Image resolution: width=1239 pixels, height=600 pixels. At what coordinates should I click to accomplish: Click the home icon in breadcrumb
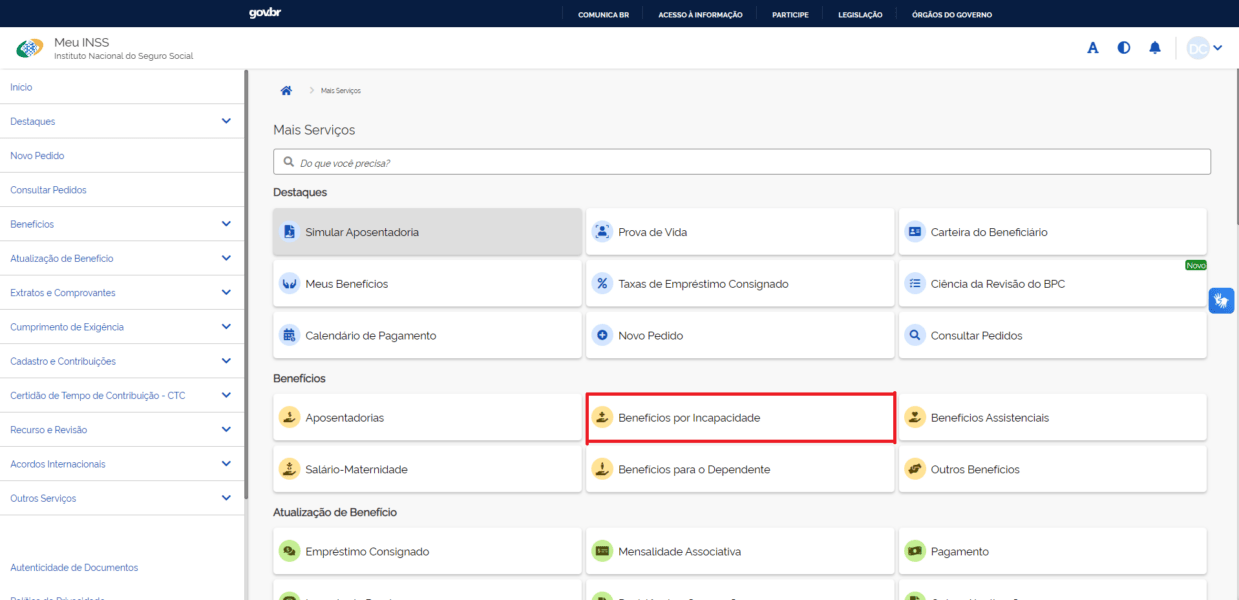tap(286, 90)
